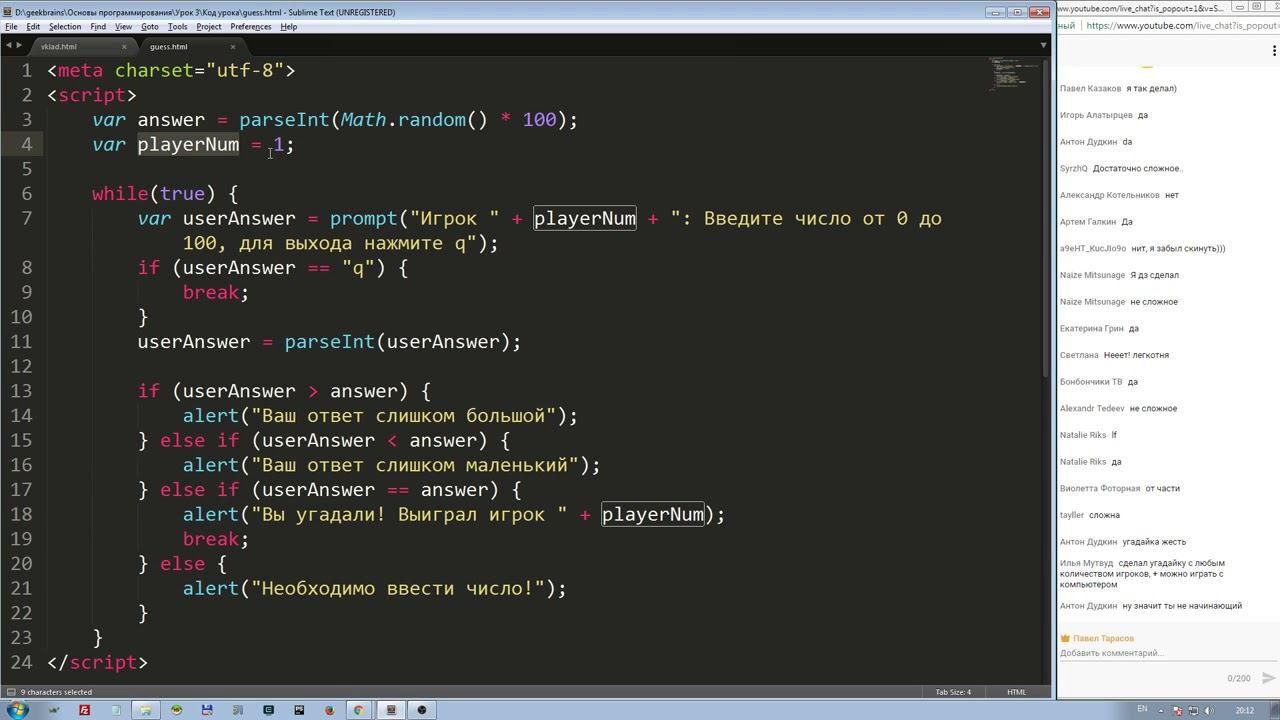Viewport: 1280px width, 720px height.
Task: Open the Selection menu
Action: (65, 27)
